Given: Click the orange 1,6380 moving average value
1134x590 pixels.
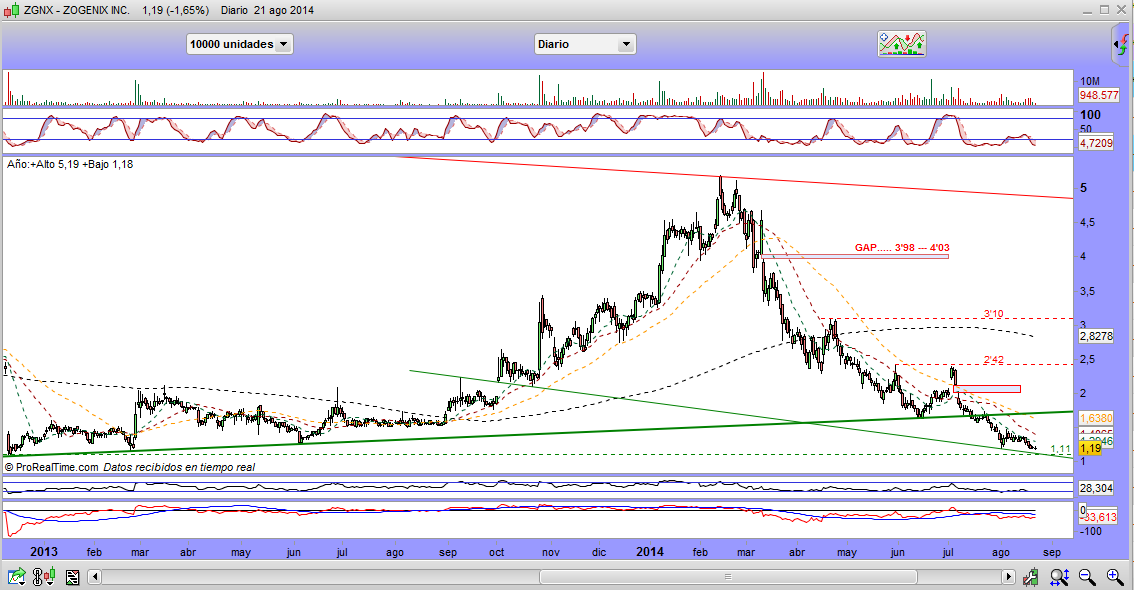Looking at the screenshot, I should click(x=1096, y=418).
